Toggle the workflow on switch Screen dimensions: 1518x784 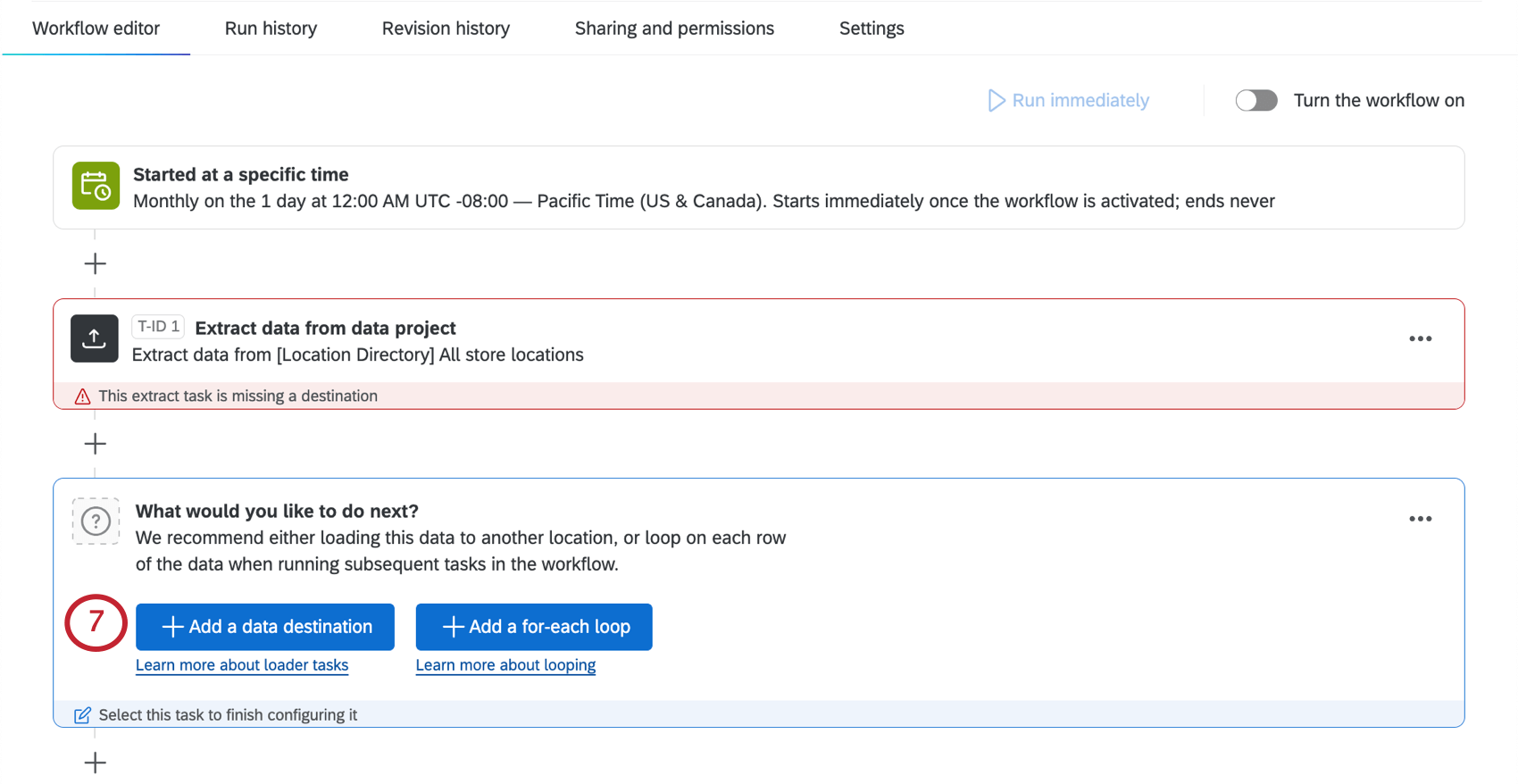coord(1255,100)
